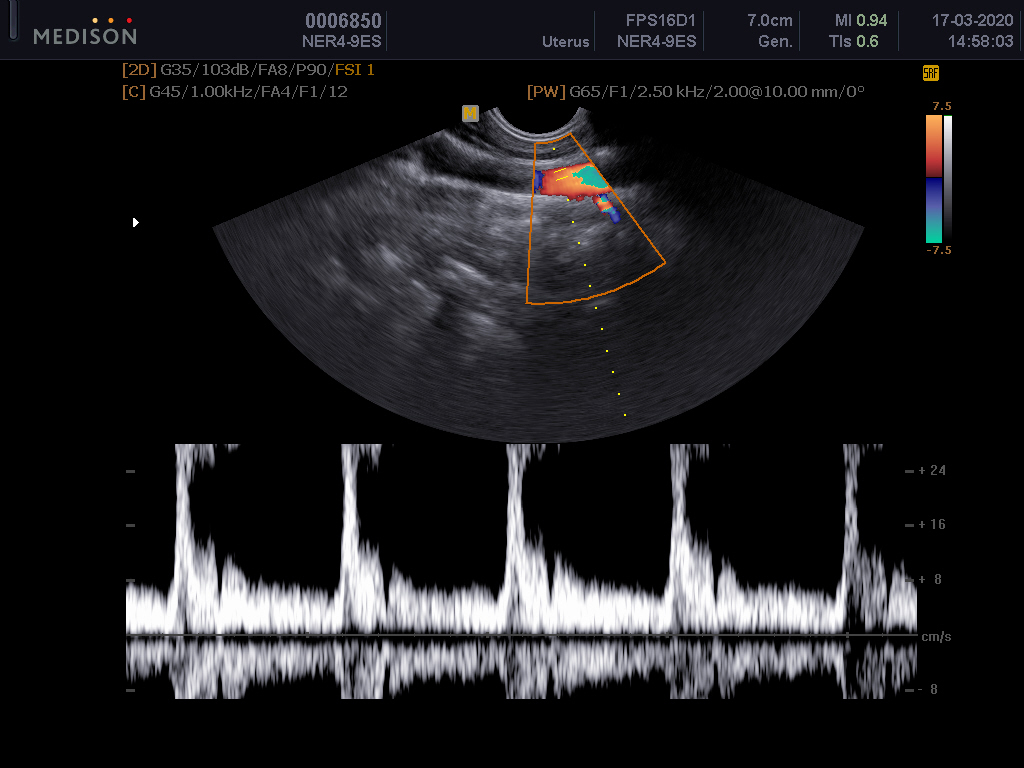Screen dimensions: 1024x768
Task: Click the MI 0.94 value
Action: click(x=860, y=21)
